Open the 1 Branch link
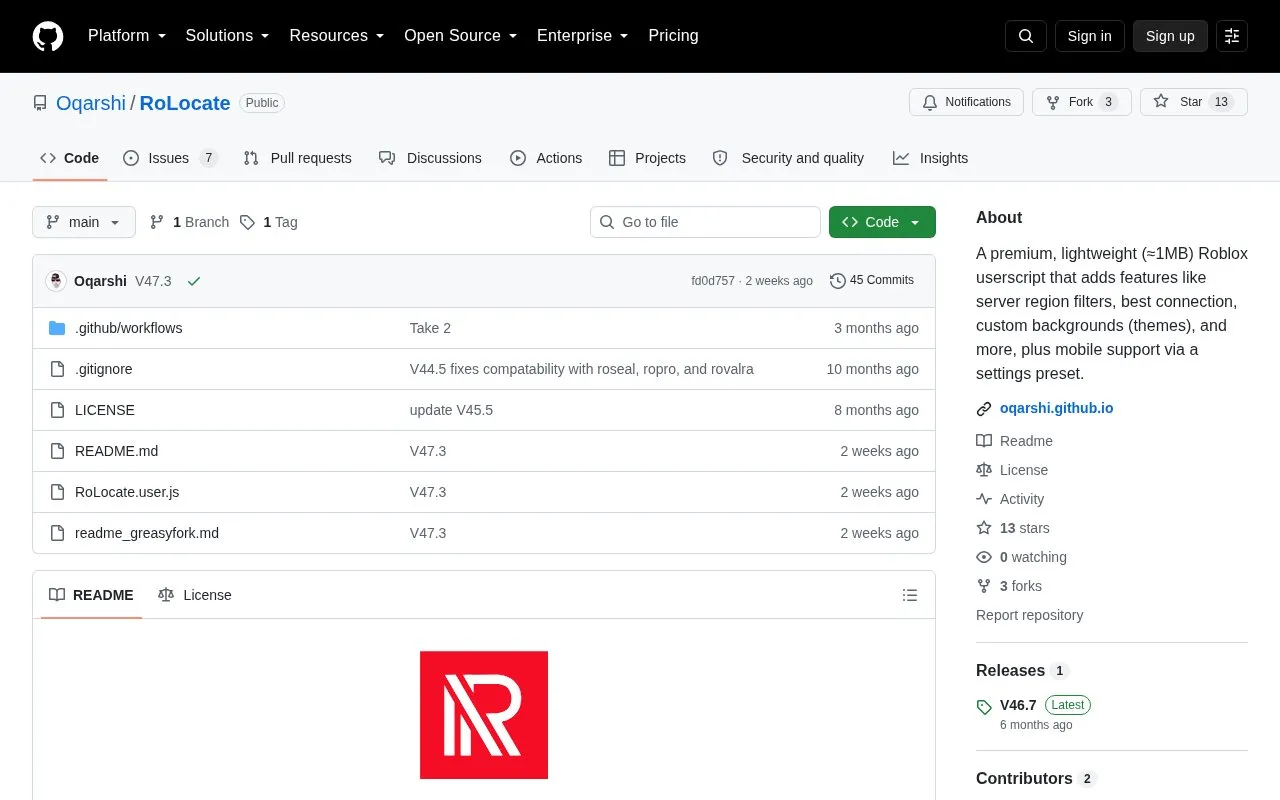Image resolution: width=1280 pixels, height=800 pixels. coord(189,222)
